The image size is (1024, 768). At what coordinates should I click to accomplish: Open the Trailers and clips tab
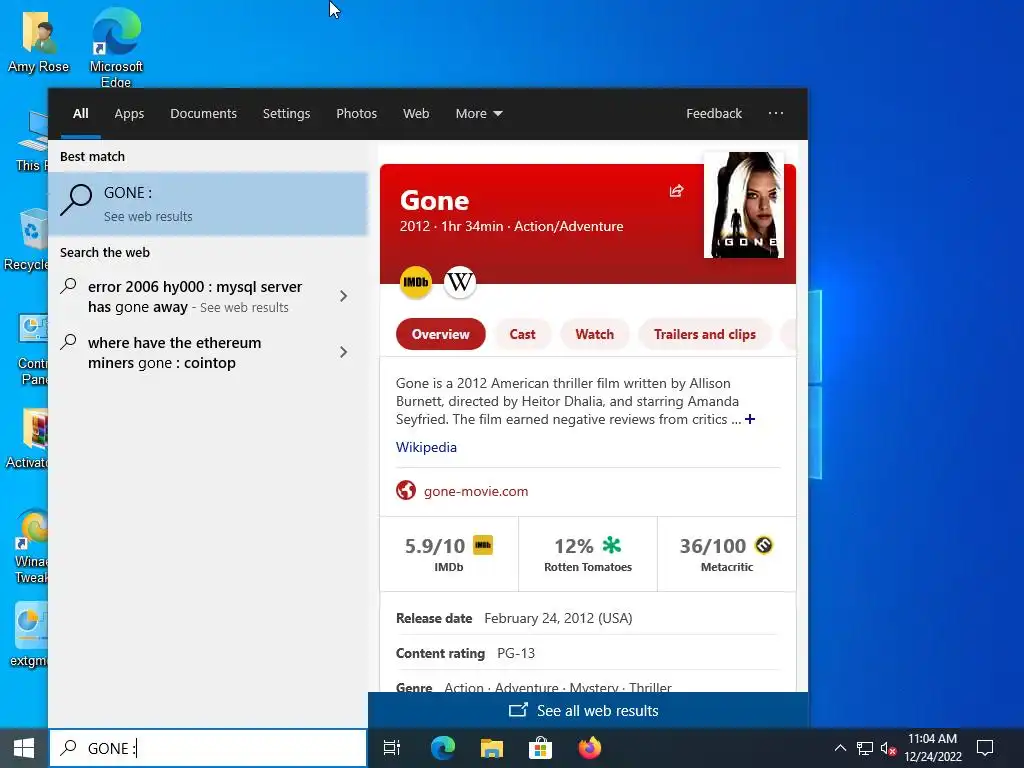[x=705, y=334]
